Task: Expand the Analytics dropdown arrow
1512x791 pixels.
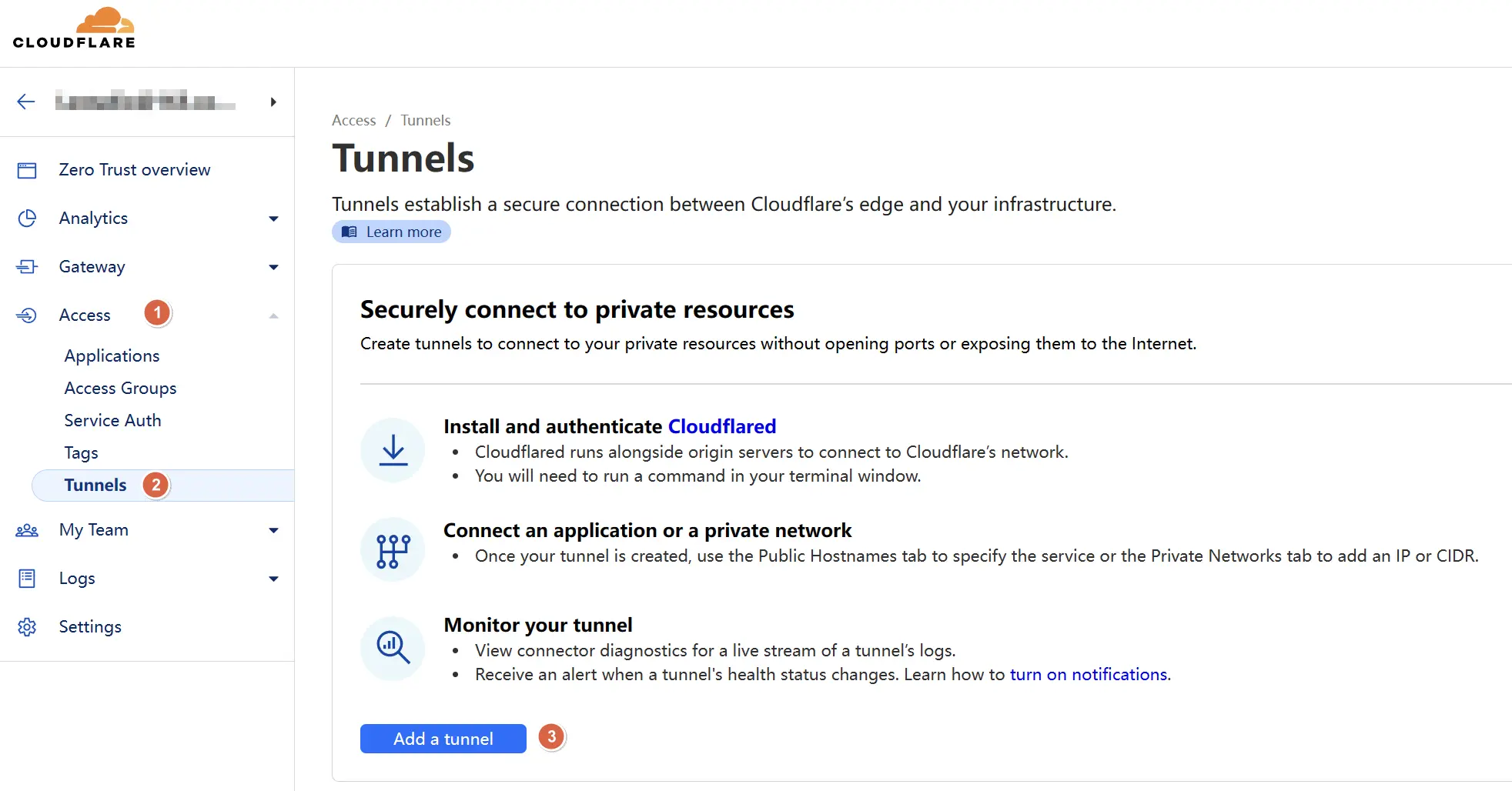Action: (273, 219)
